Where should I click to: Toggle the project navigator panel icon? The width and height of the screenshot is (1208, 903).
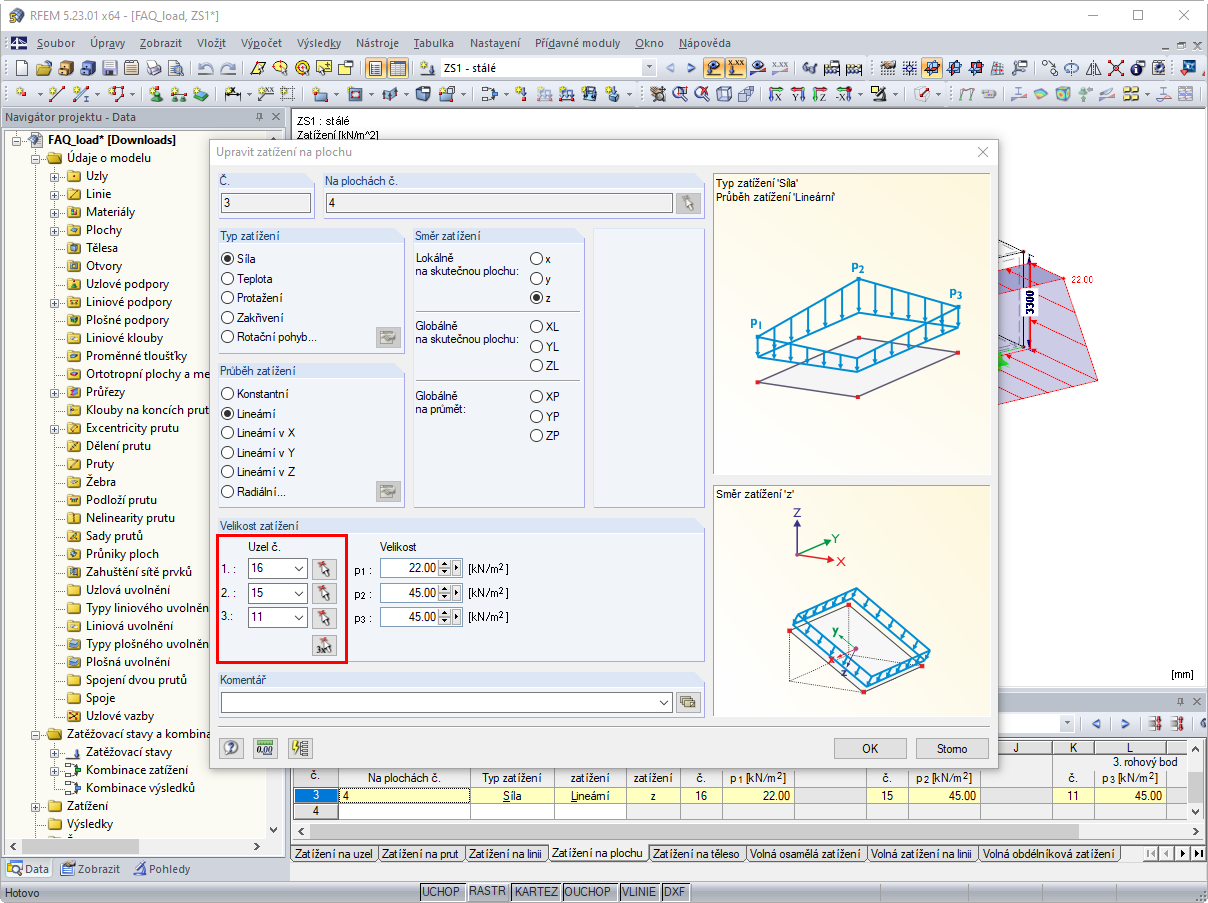[375, 68]
